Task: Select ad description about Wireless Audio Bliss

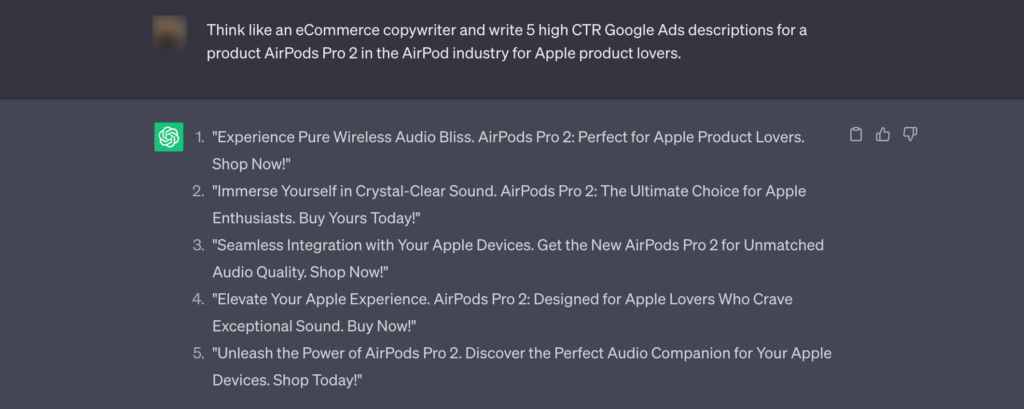Action: 508,150
